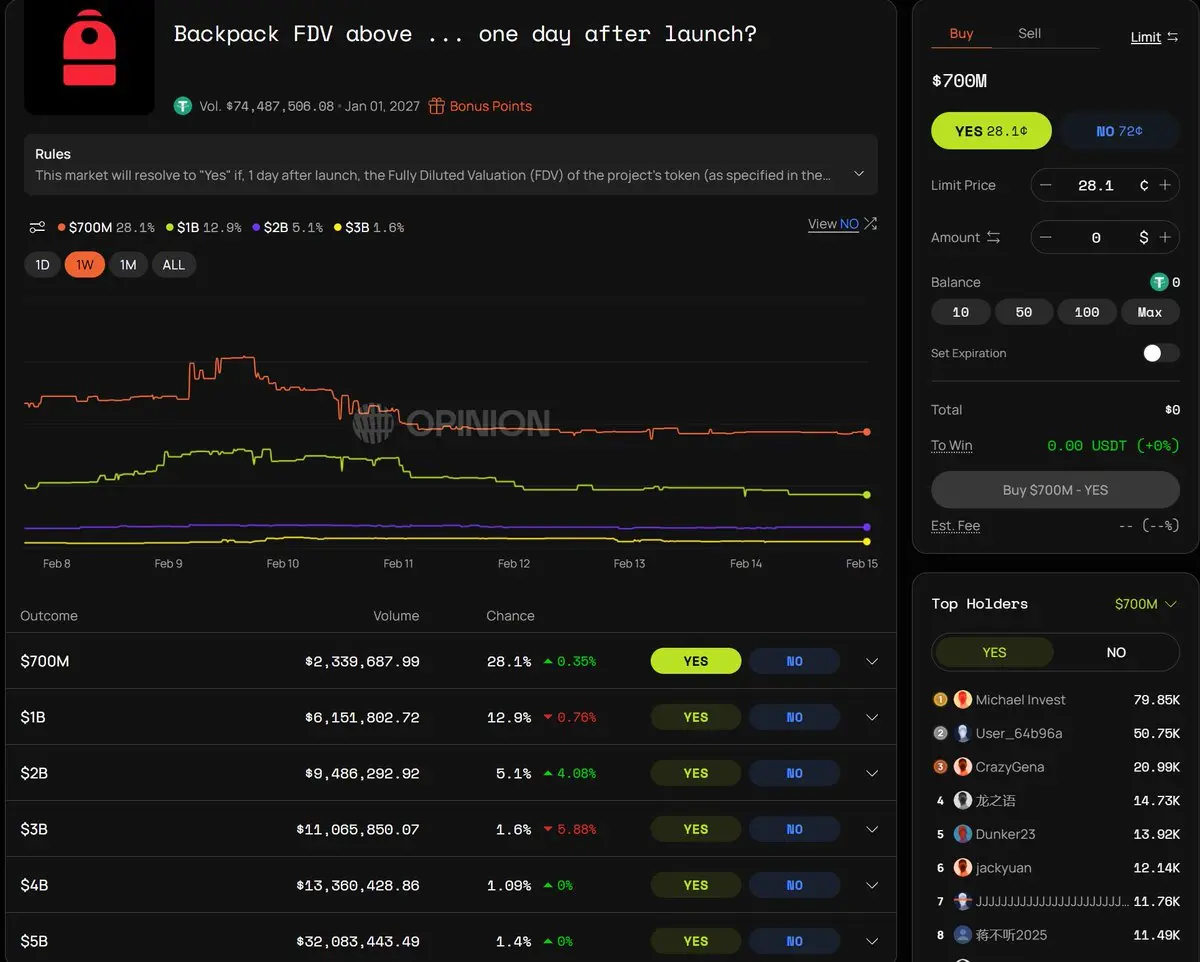The image size is (1200, 962).
Task: Open User_64b96a's avatar
Action: (963, 733)
